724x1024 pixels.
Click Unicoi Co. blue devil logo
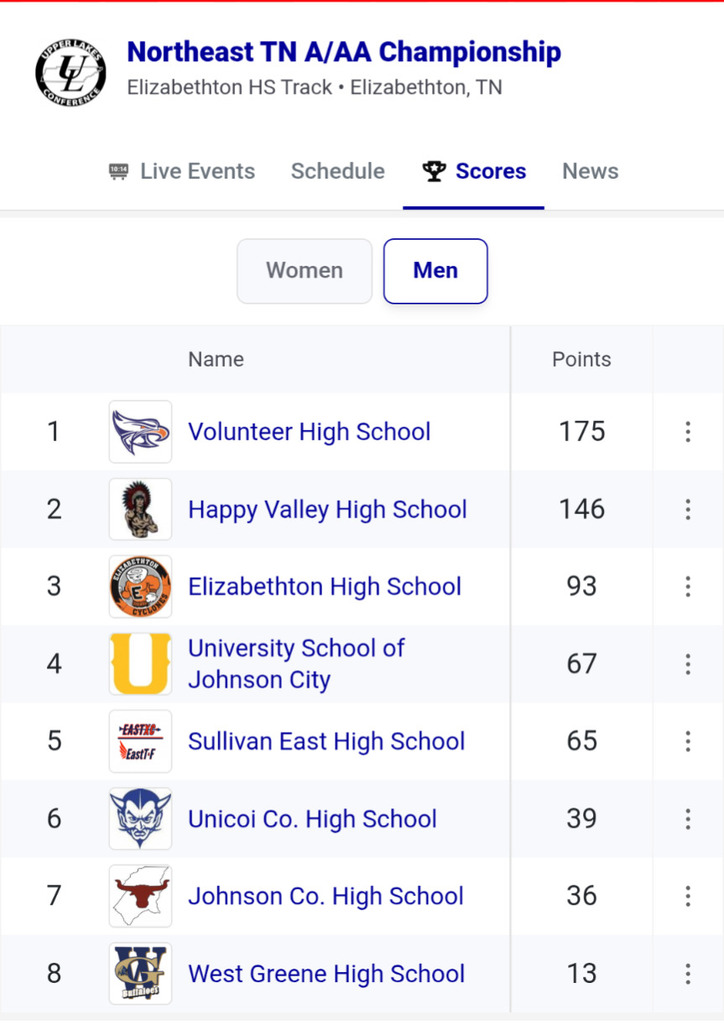click(x=140, y=819)
